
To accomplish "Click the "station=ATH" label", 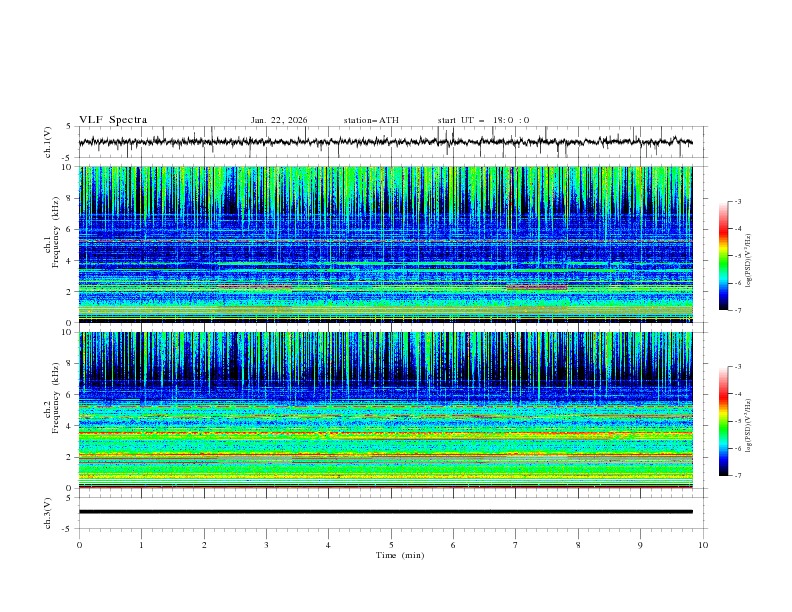I will click(371, 120).
